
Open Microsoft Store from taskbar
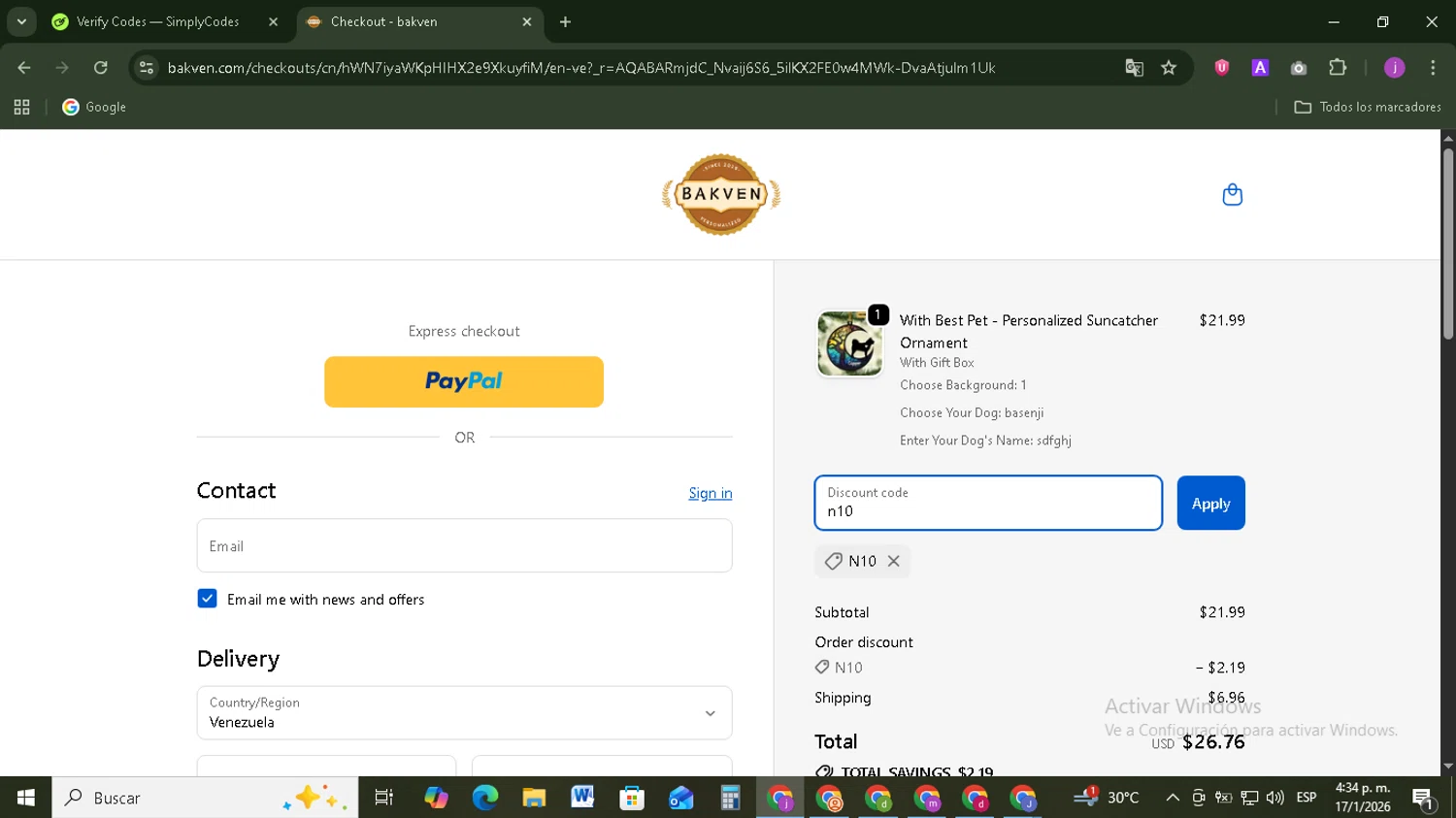pyautogui.click(x=632, y=798)
